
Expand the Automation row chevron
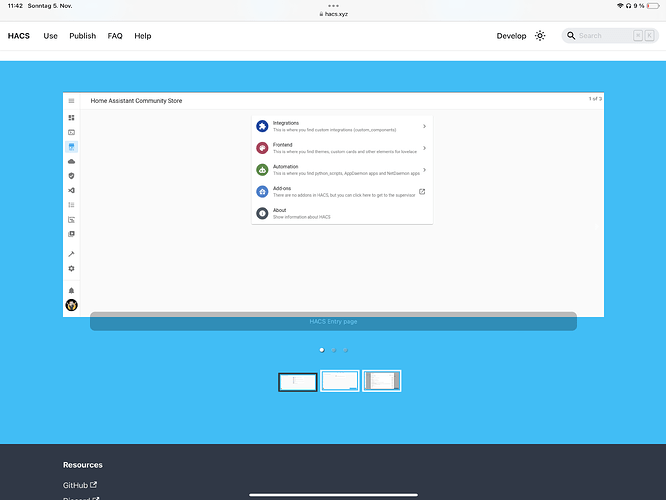[x=424, y=170]
